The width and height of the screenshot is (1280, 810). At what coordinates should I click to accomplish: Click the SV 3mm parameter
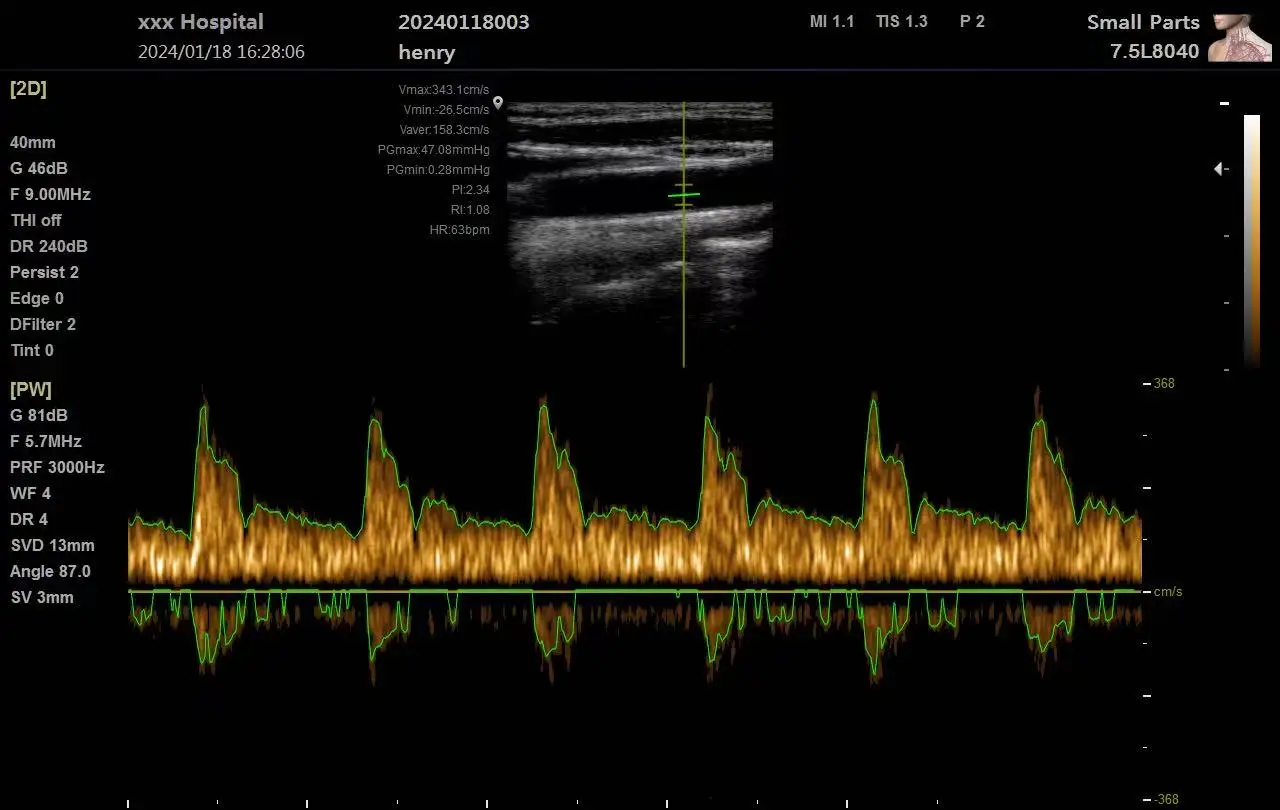tap(42, 598)
